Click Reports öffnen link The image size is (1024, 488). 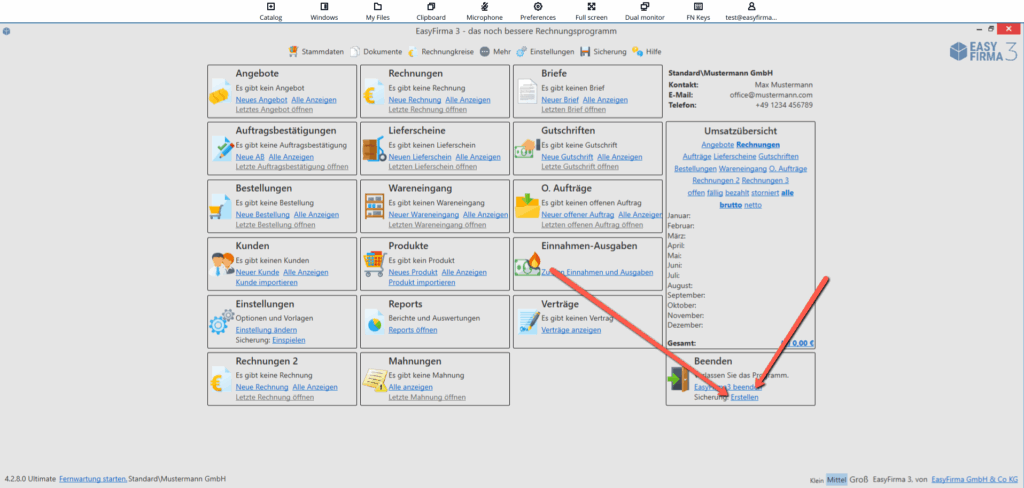point(413,330)
